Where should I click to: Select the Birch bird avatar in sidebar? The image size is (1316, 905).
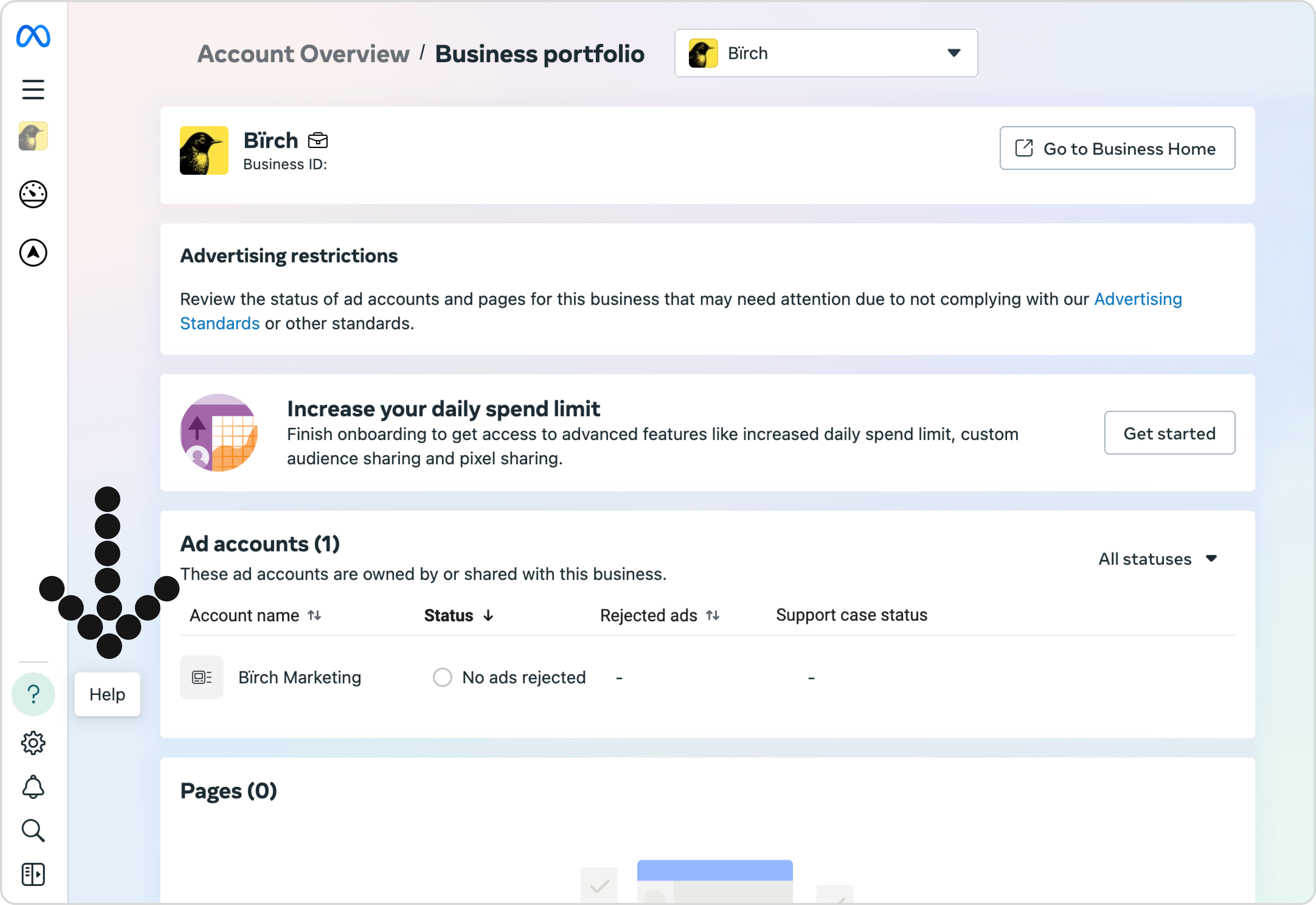pos(33,136)
